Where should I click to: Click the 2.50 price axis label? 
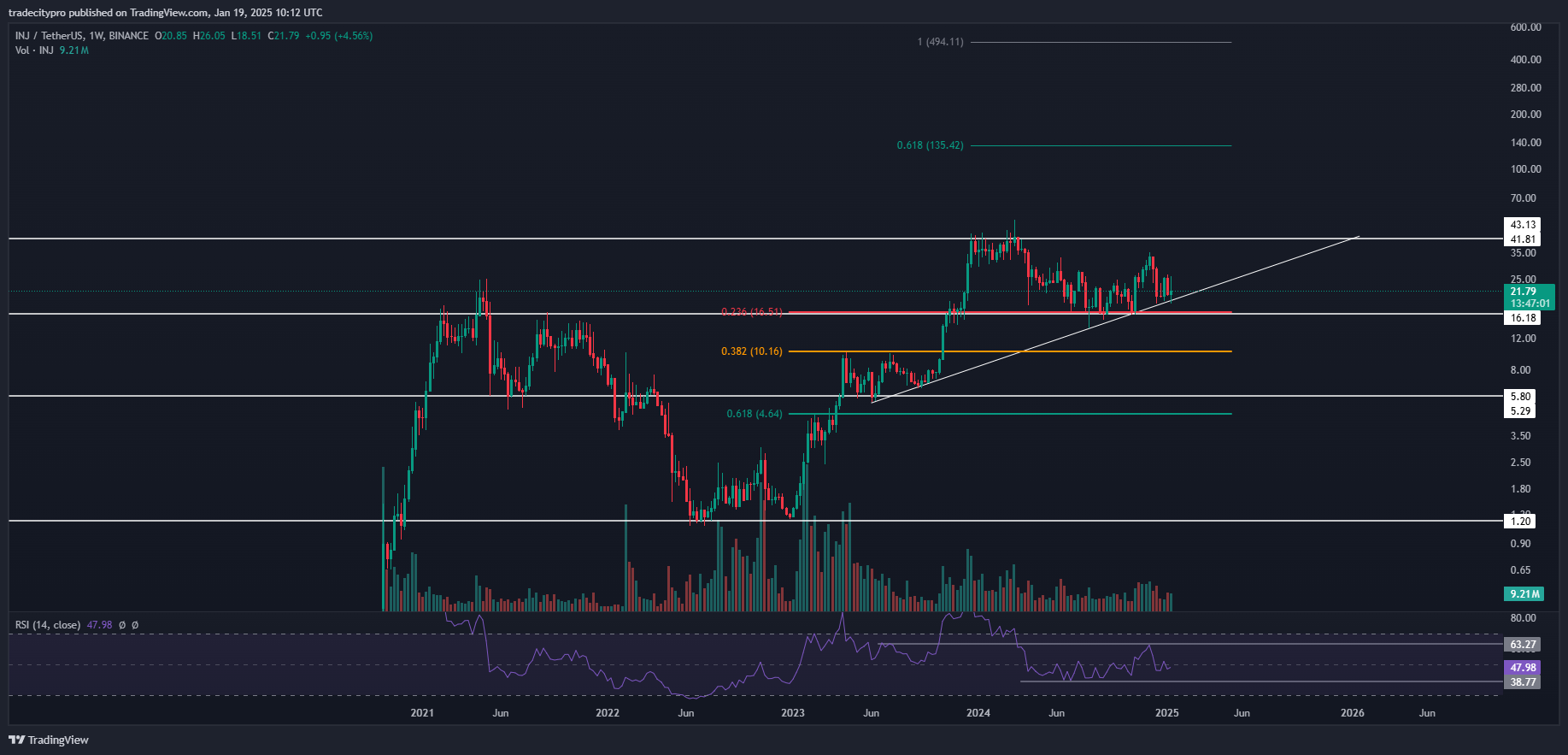tap(1520, 463)
